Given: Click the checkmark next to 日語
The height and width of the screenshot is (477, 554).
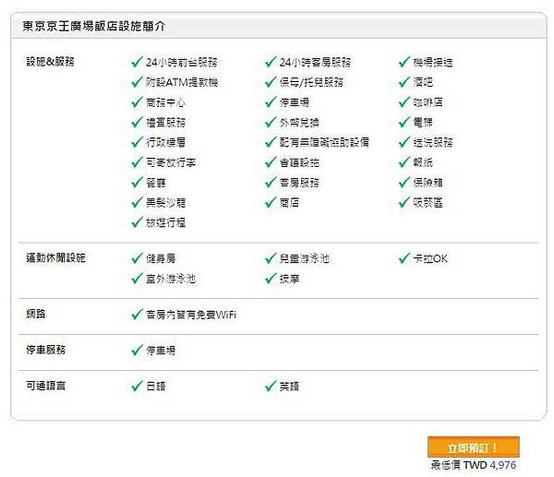Looking at the screenshot, I should point(137,386).
